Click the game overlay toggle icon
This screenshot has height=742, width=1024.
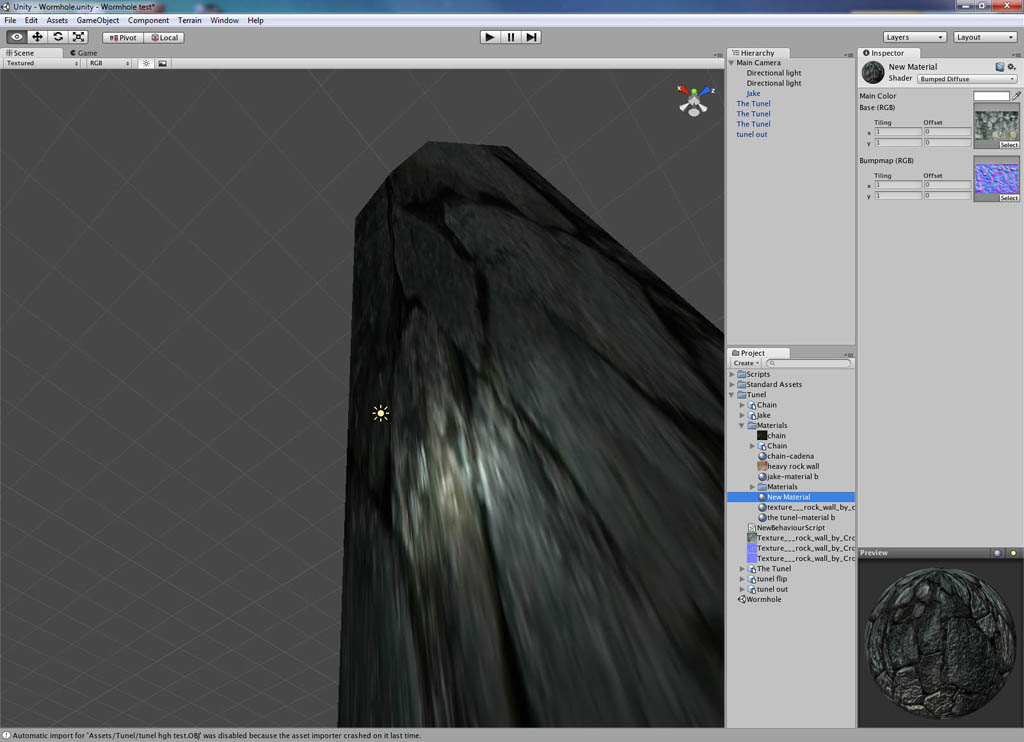click(x=162, y=62)
